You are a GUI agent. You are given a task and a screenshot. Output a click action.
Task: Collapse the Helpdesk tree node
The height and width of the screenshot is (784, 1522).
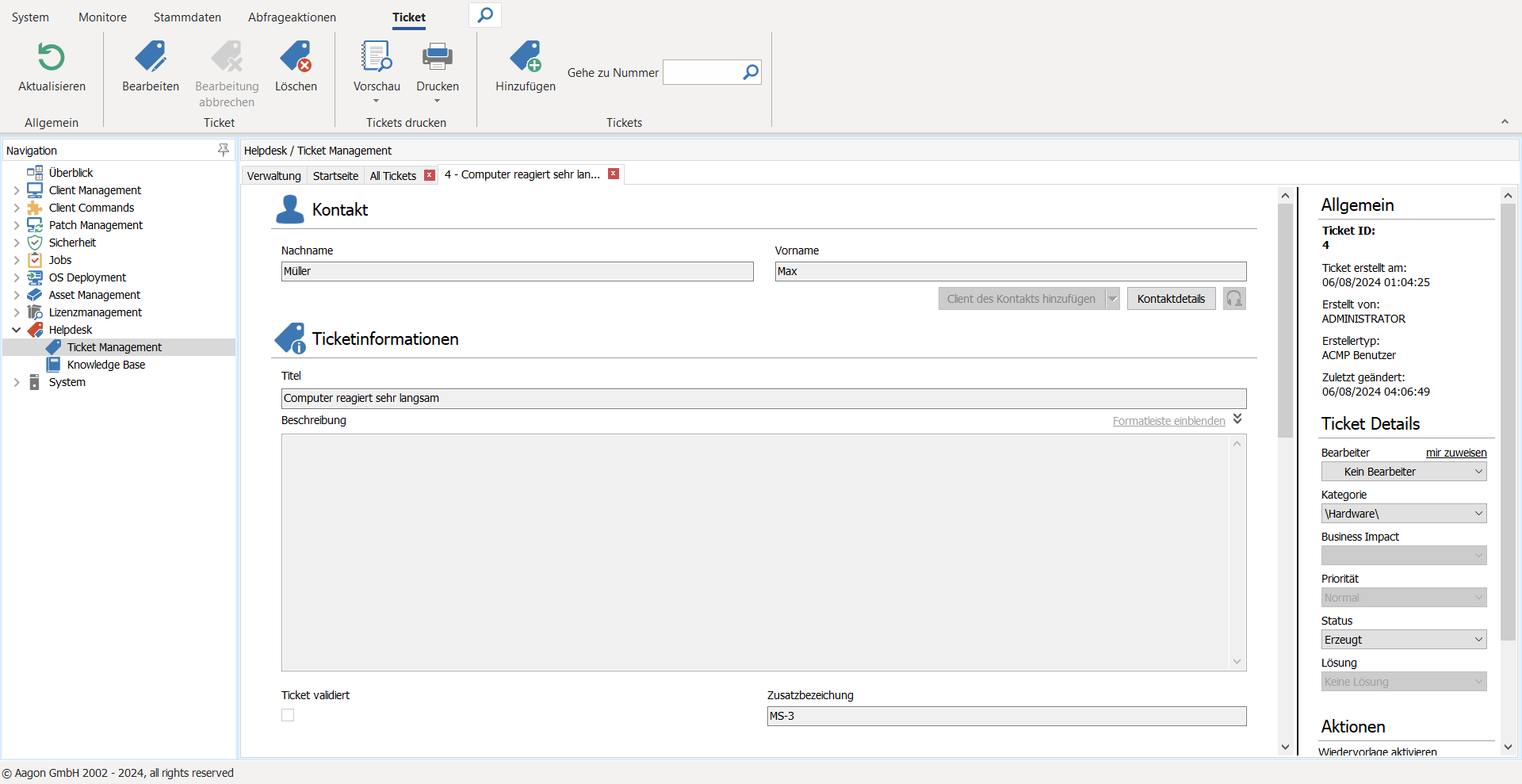point(17,330)
